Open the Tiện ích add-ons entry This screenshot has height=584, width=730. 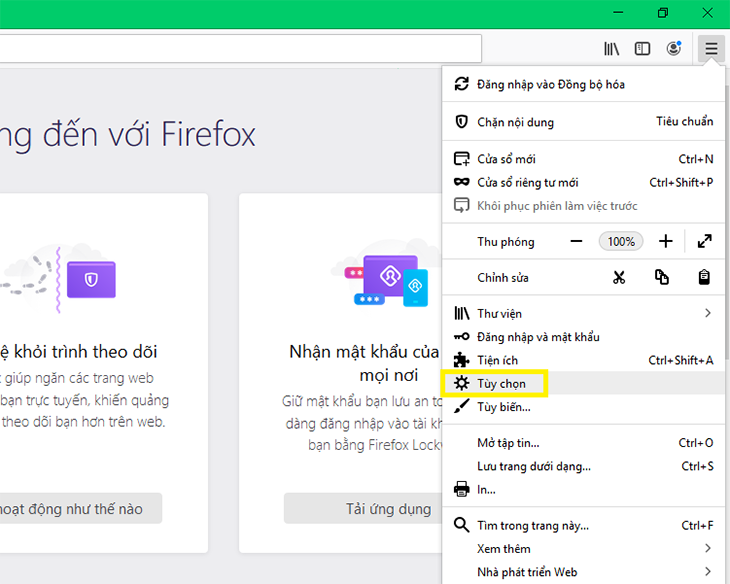click(497, 360)
